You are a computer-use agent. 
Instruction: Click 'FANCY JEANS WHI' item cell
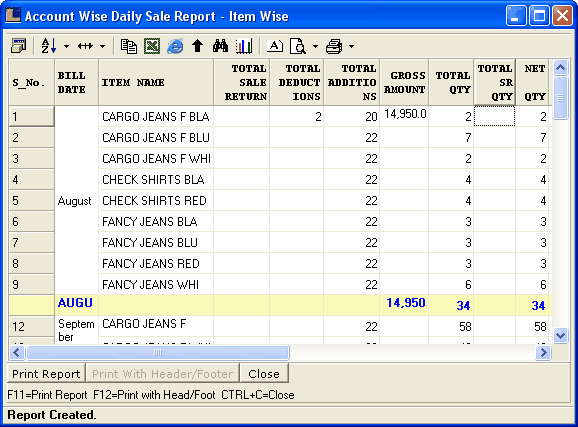tap(156, 285)
